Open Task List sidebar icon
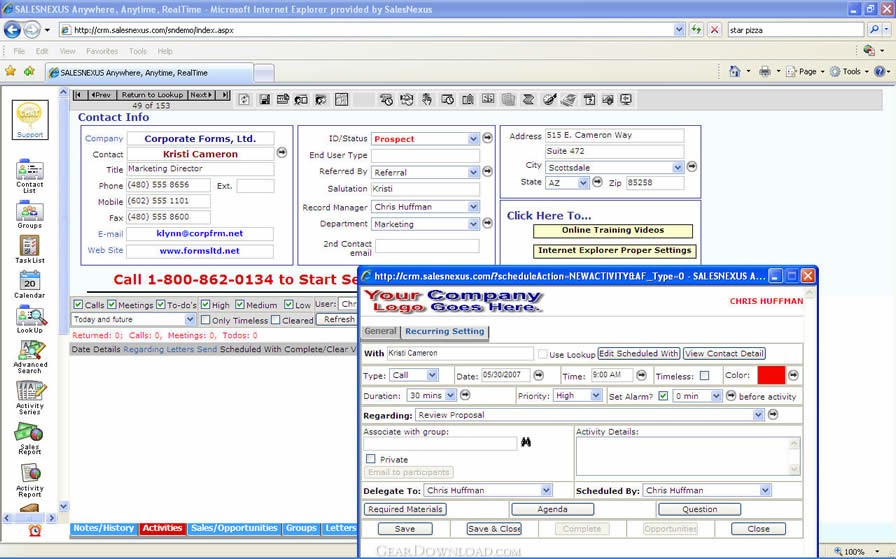The width and height of the screenshot is (896, 559). tap(30, 250)
